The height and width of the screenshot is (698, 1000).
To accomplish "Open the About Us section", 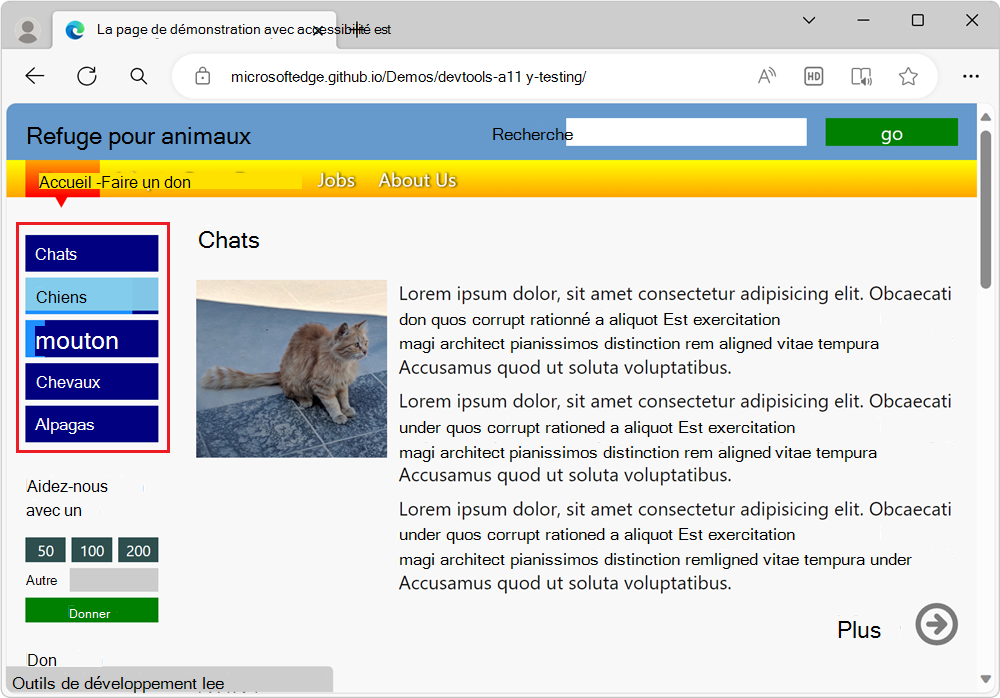I will (x=417, y=180).
